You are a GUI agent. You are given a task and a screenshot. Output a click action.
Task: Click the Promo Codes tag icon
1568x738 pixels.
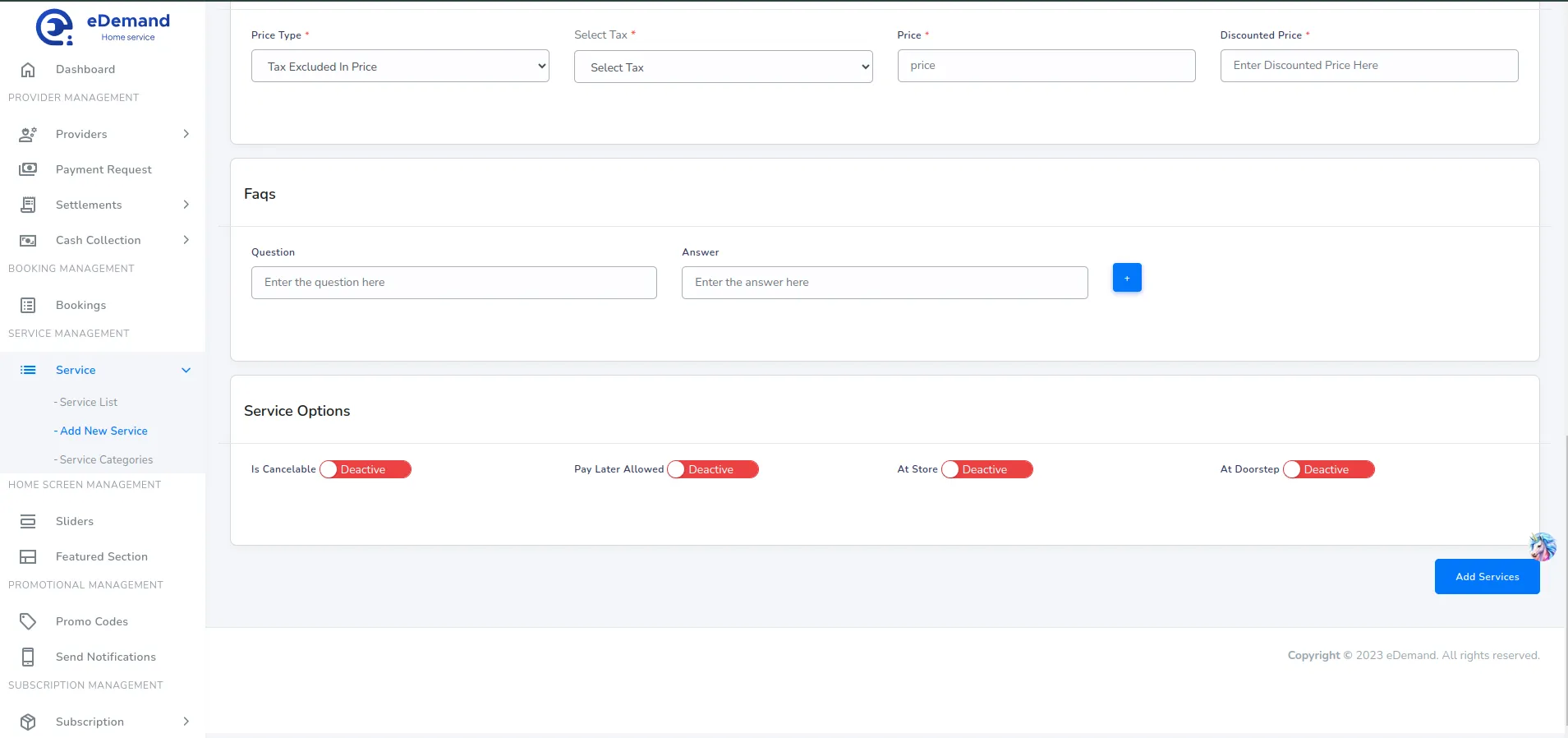pyautogui.click(x=28, y=621)
